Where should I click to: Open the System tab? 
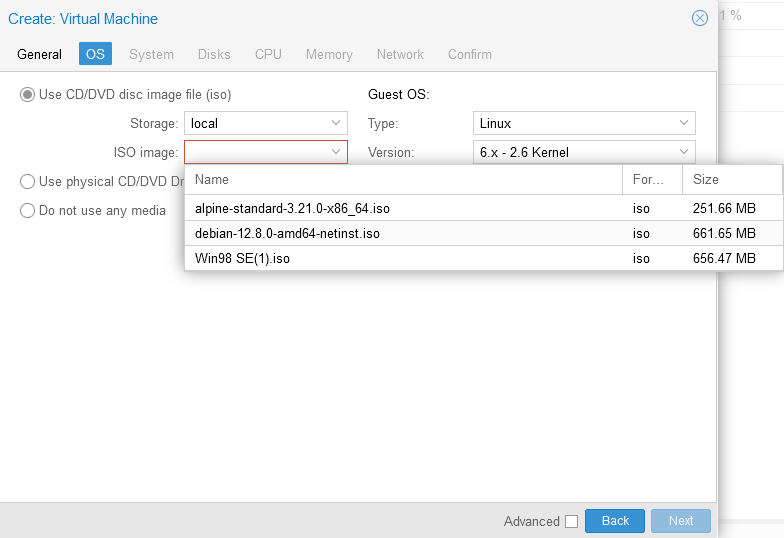tap(152, 54)
